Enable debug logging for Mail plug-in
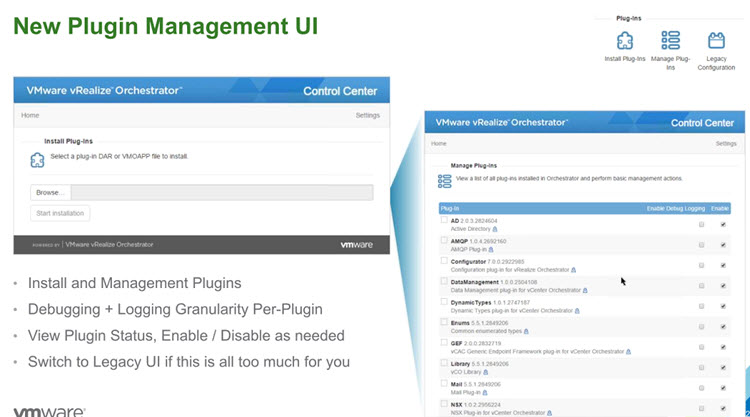 (702, 388)
